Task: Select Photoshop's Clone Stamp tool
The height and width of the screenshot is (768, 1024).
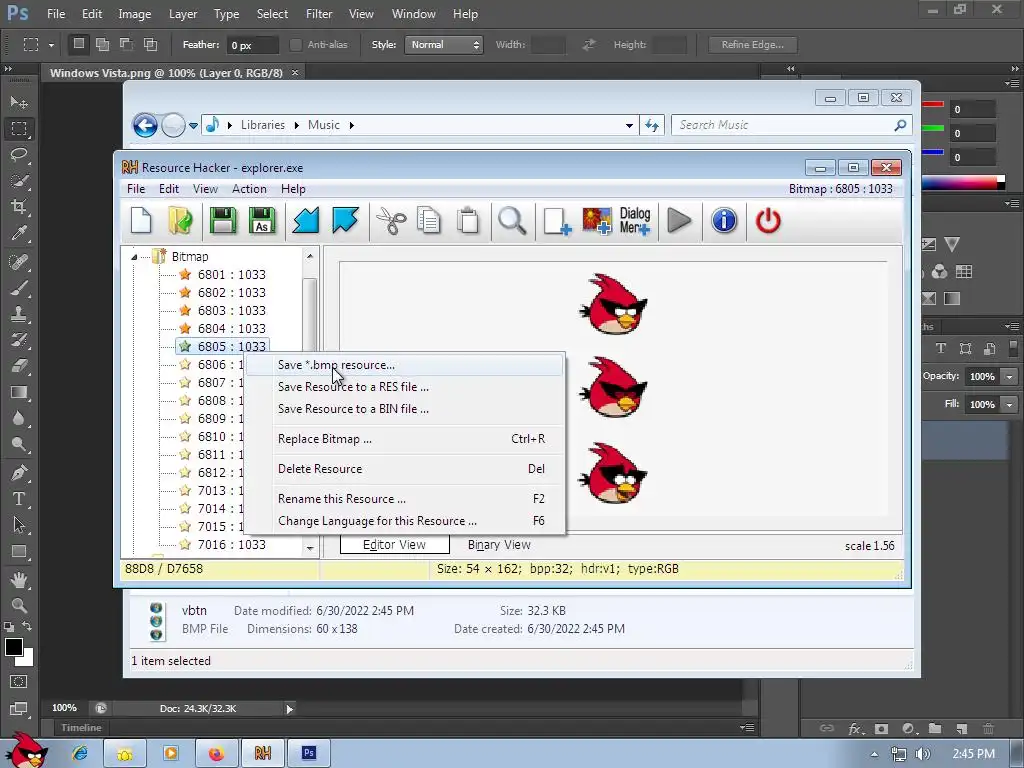Action: point(19,313)
